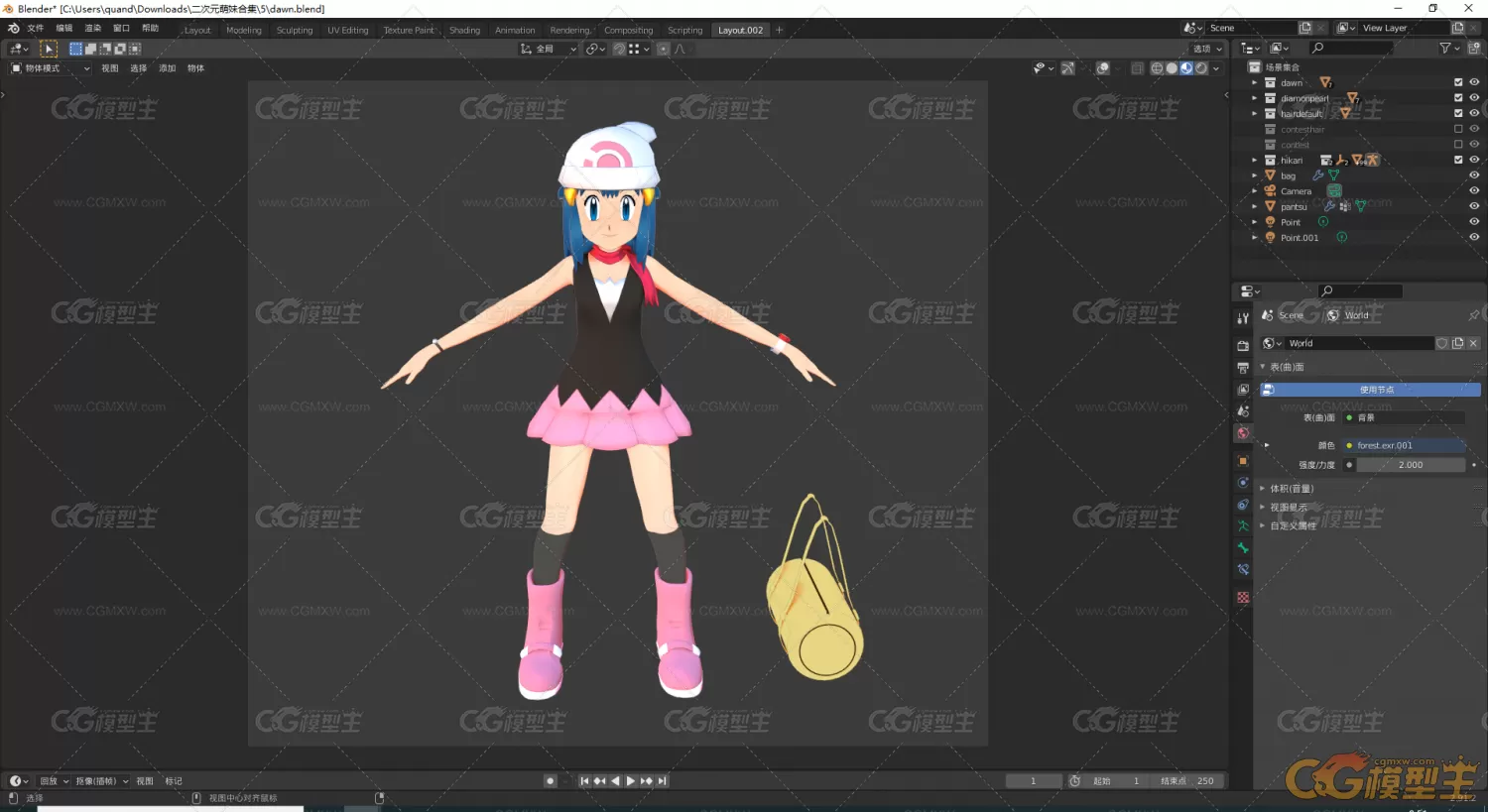Switch to the Shading workspace tab
The height and width of the screenshot is (812, 1488).
point(464,30)
